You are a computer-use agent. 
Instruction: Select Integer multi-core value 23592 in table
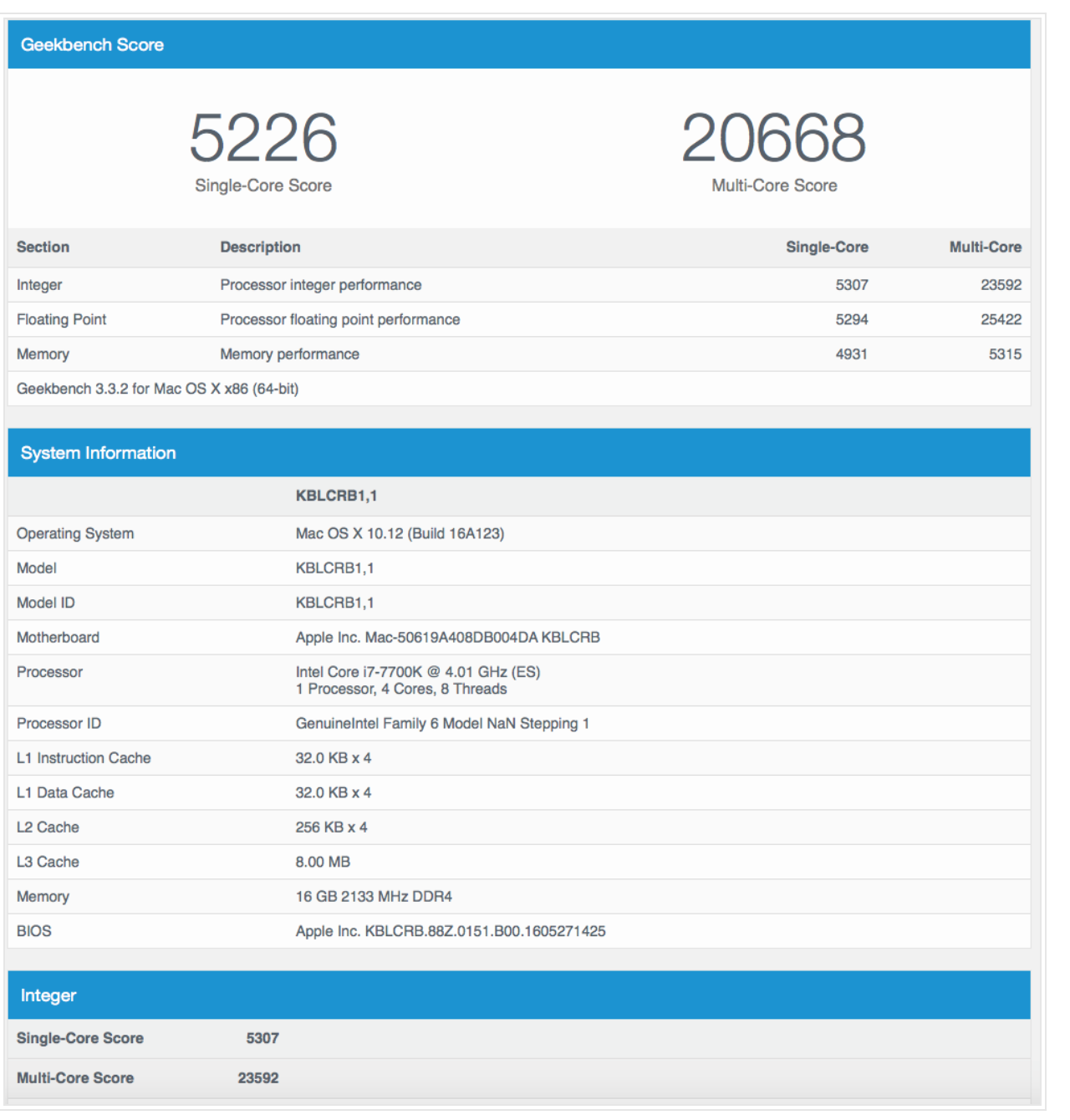coord(1001,285)
